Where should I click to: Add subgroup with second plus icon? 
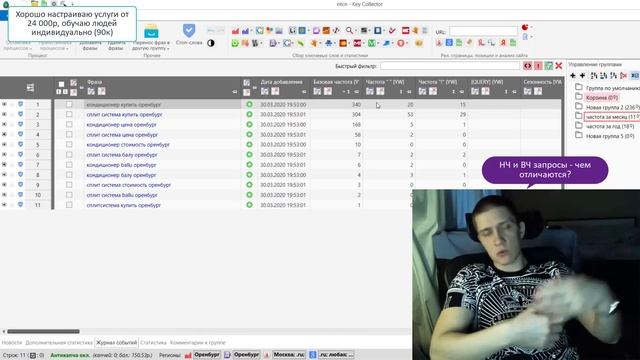click(x=582, y=76)
